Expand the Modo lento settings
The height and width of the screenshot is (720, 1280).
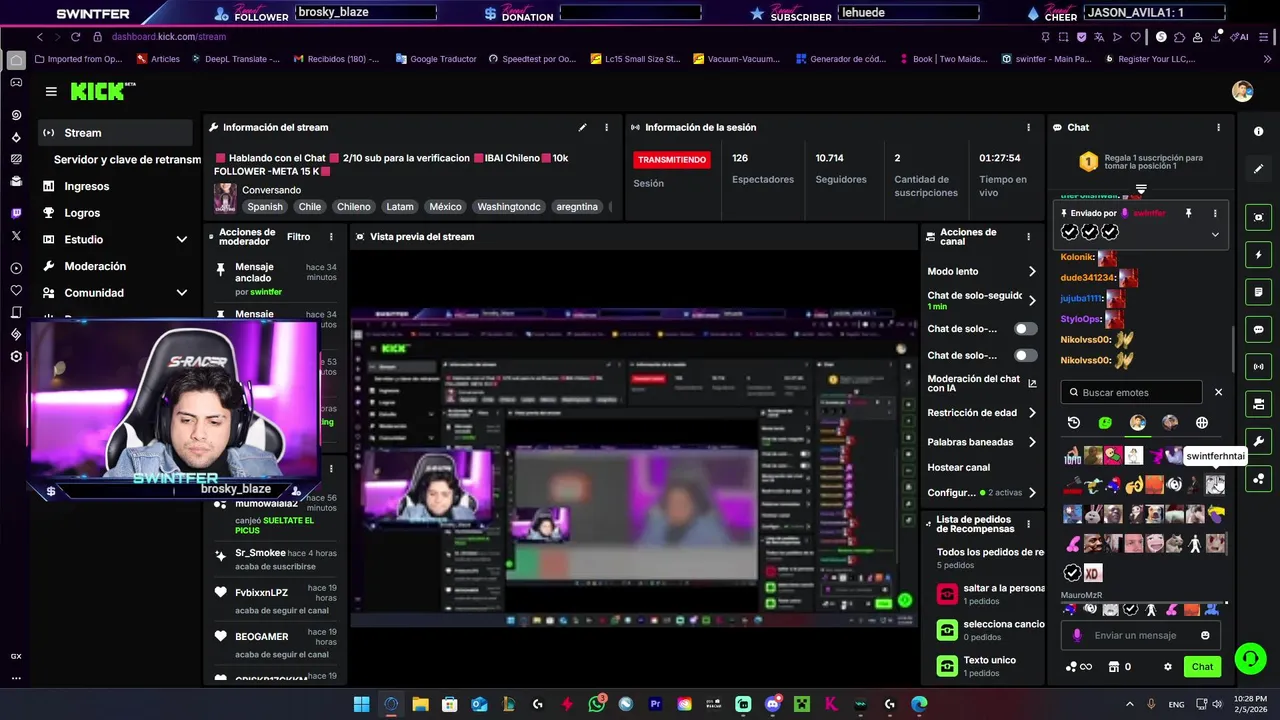1032,271
